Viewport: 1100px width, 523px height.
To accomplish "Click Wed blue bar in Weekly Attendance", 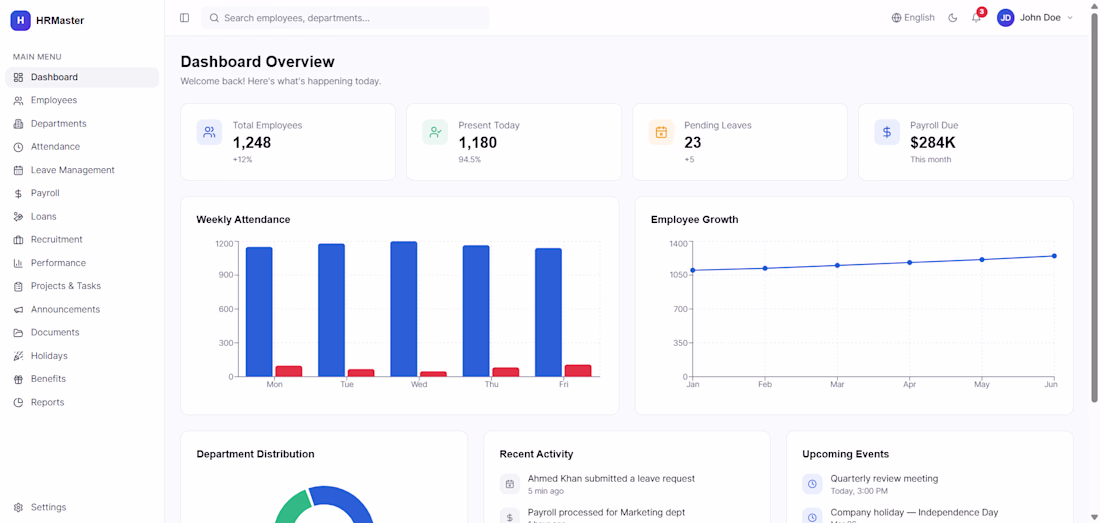I will 404,309.
